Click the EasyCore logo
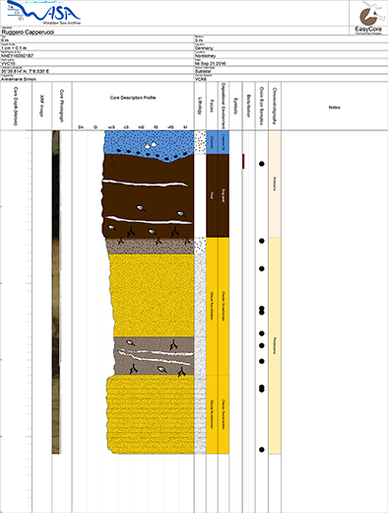388x513 pixels. tap(368, 18)
